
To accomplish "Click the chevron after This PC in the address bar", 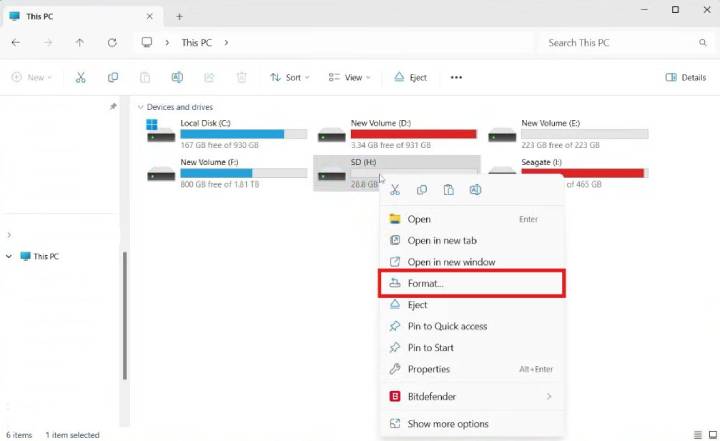I will [x=226, y=43].
